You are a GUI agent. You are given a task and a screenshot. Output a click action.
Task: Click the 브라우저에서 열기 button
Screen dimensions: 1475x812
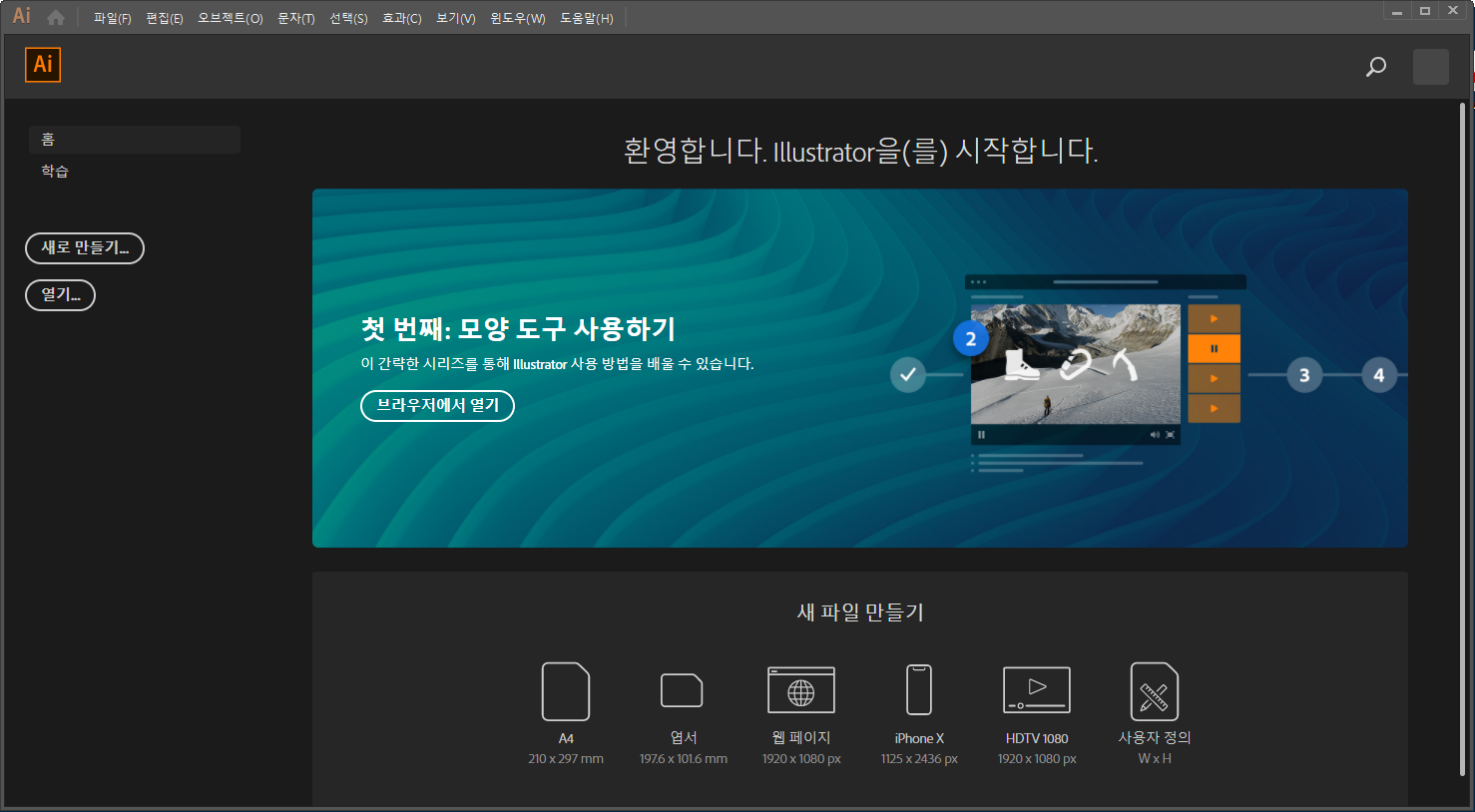(x=437, y=406)
